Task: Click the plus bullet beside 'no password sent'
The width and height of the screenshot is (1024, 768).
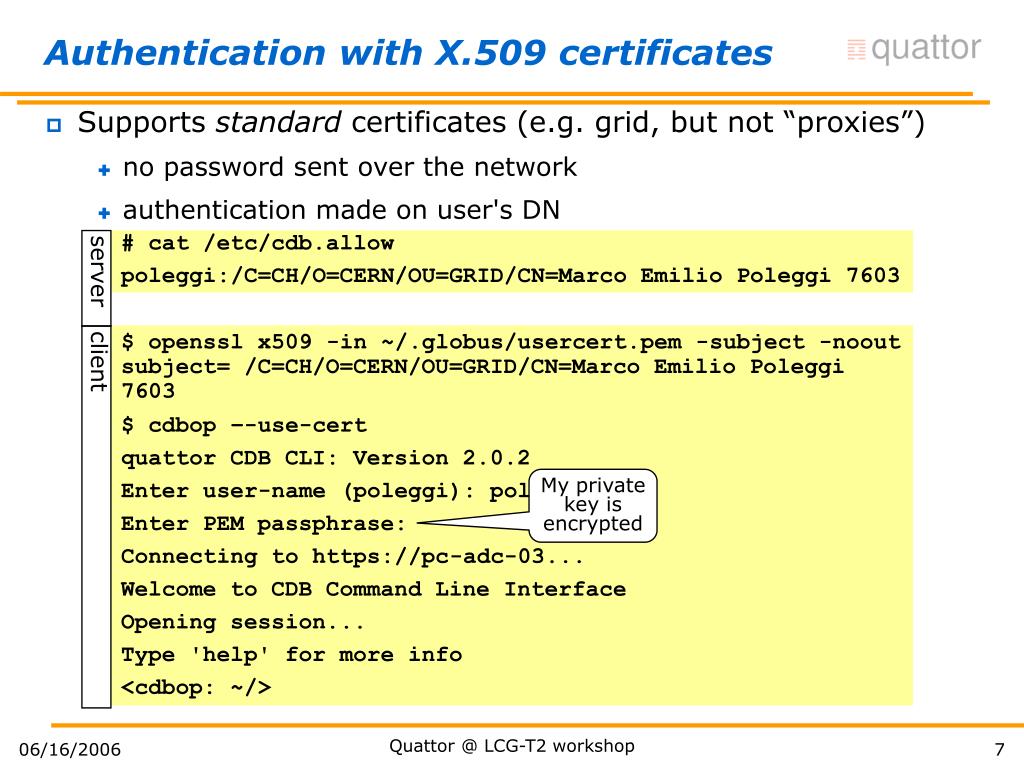Action: 104,170
